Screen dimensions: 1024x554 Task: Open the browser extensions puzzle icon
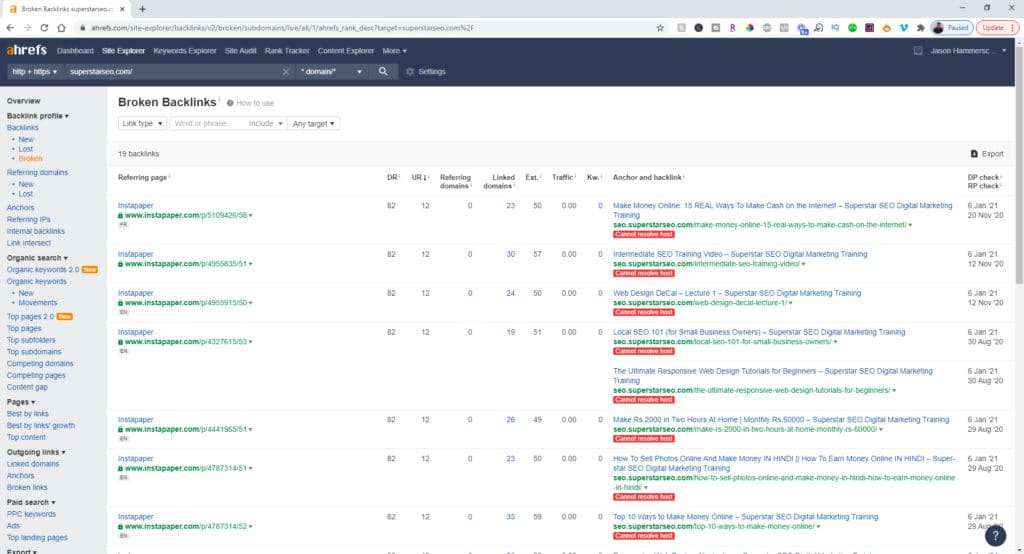pos(921,28)
